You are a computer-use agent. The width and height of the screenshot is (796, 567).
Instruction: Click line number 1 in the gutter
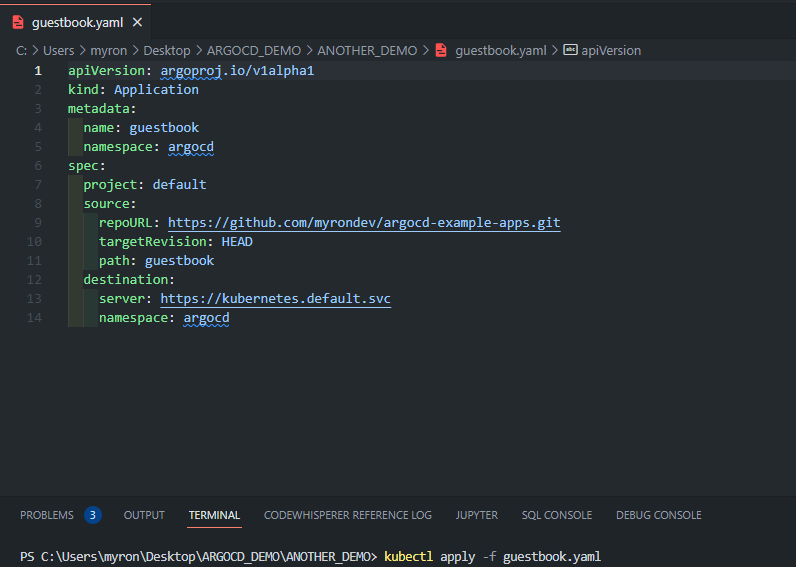(x=38, y=71)
